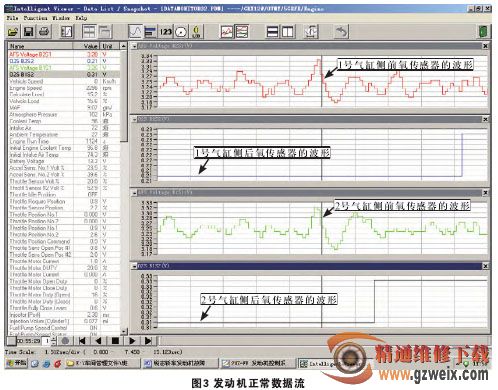Click the curved undo arrow icon
The image size is (498, 390).
coord(342,32)
